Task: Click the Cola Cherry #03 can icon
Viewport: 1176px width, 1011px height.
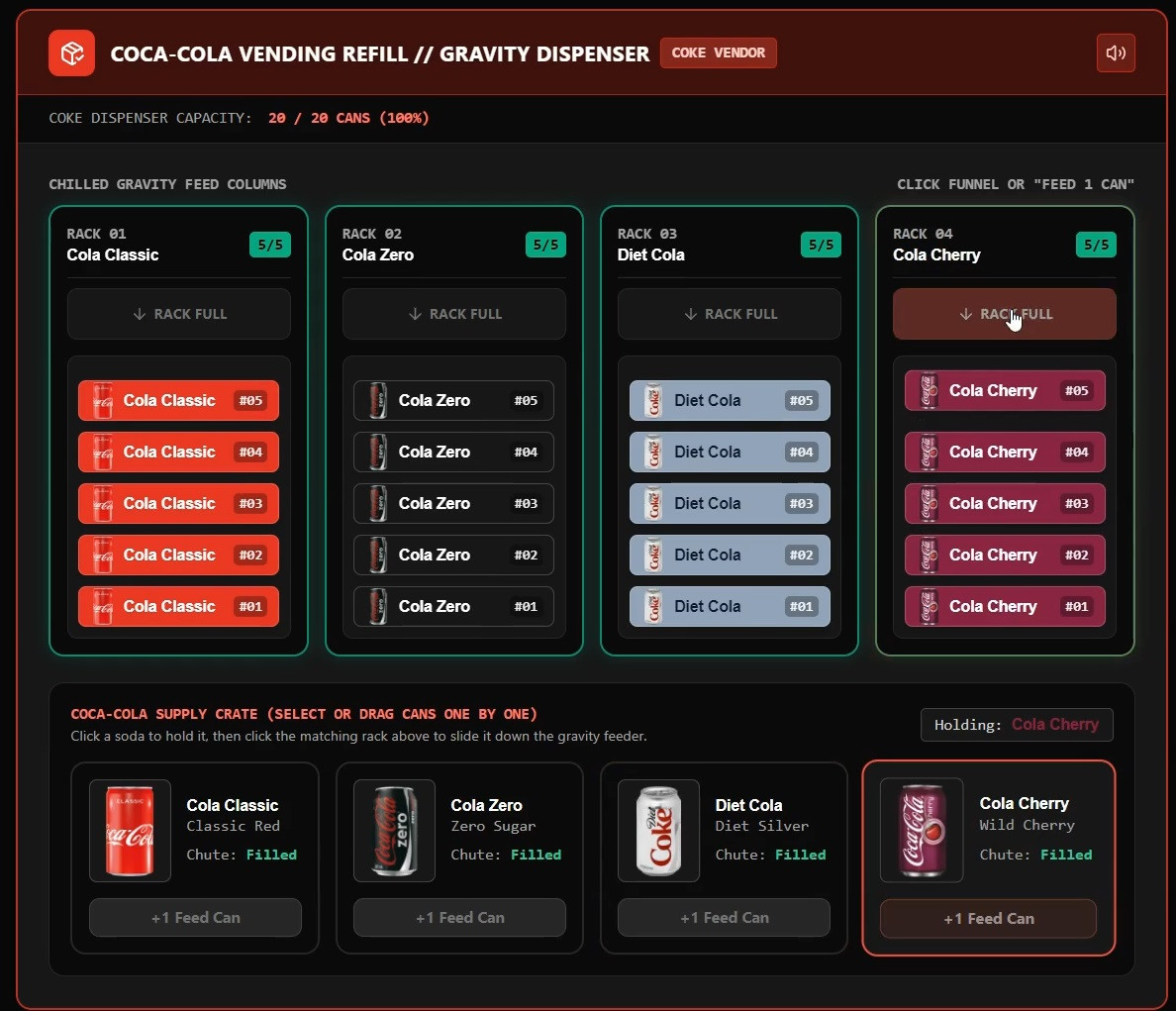Action: pos(930,503)
